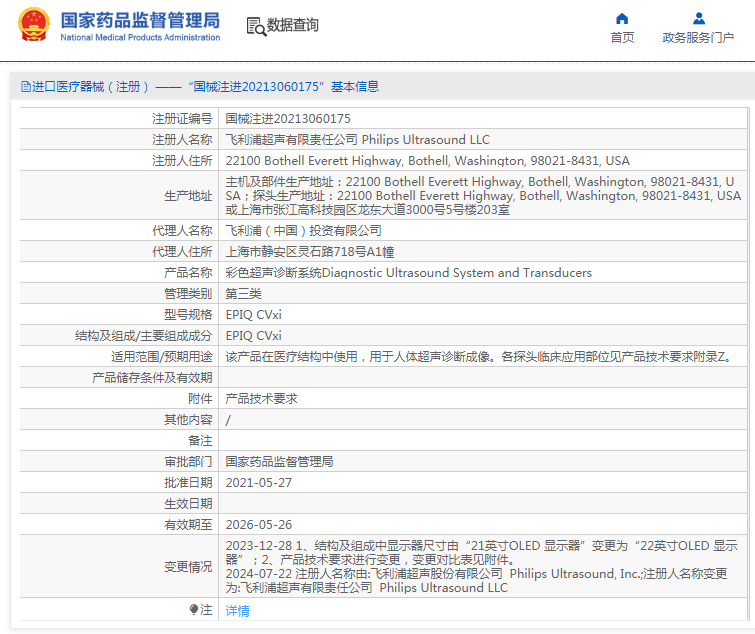Screen dimensions: 755x634
Task: Click the 代理人名称 label
Action: point(182,231)
